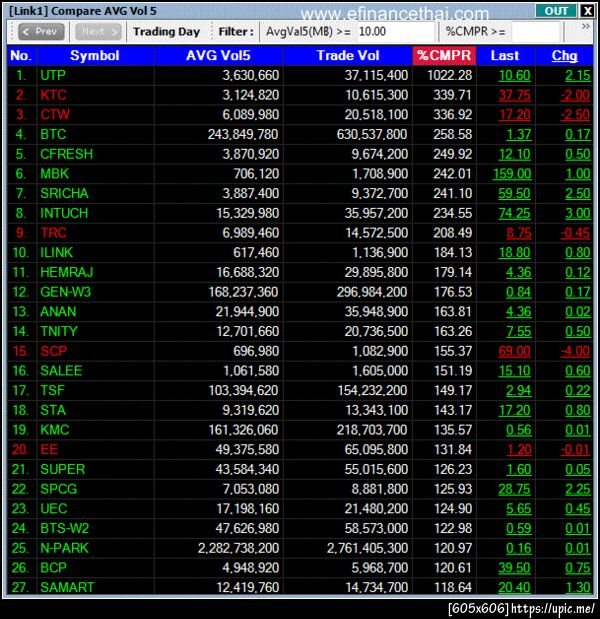Toggle the OUT button in title bar
This screenshot has height=619, width=600.
point(556,11)
